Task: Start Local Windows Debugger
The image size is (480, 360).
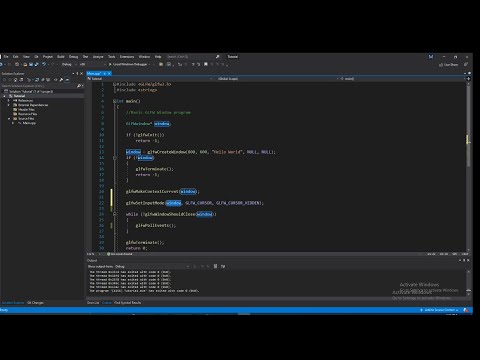Action: [x=129, y=64]
